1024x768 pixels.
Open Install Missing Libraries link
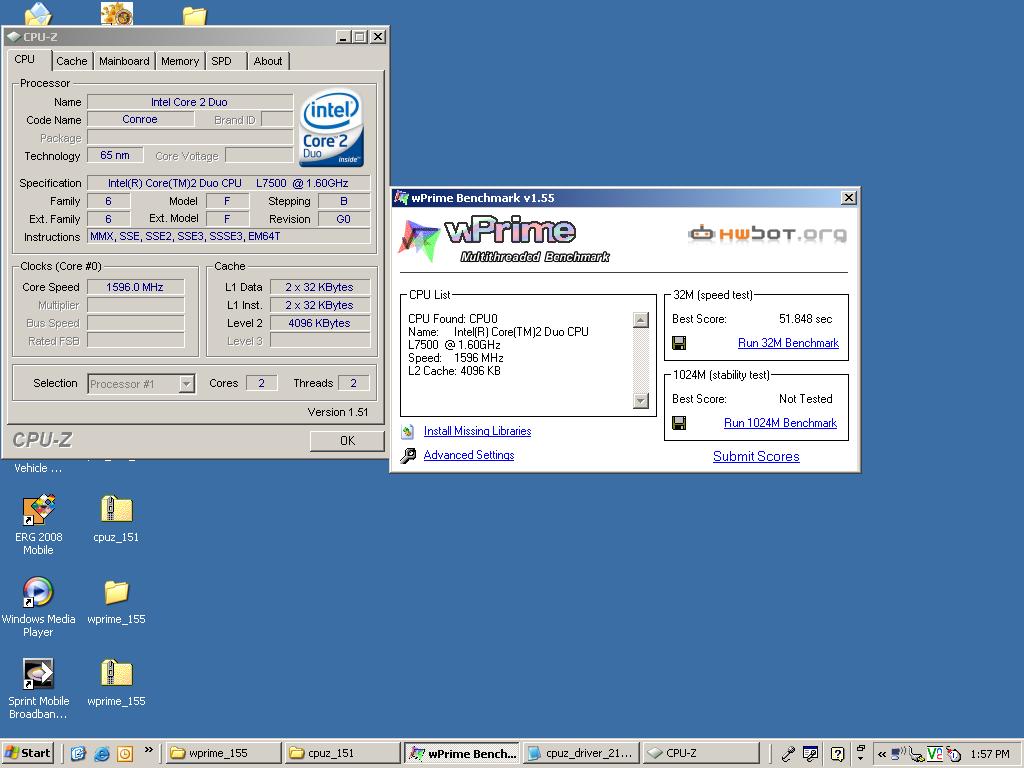[x=477, y=431]
